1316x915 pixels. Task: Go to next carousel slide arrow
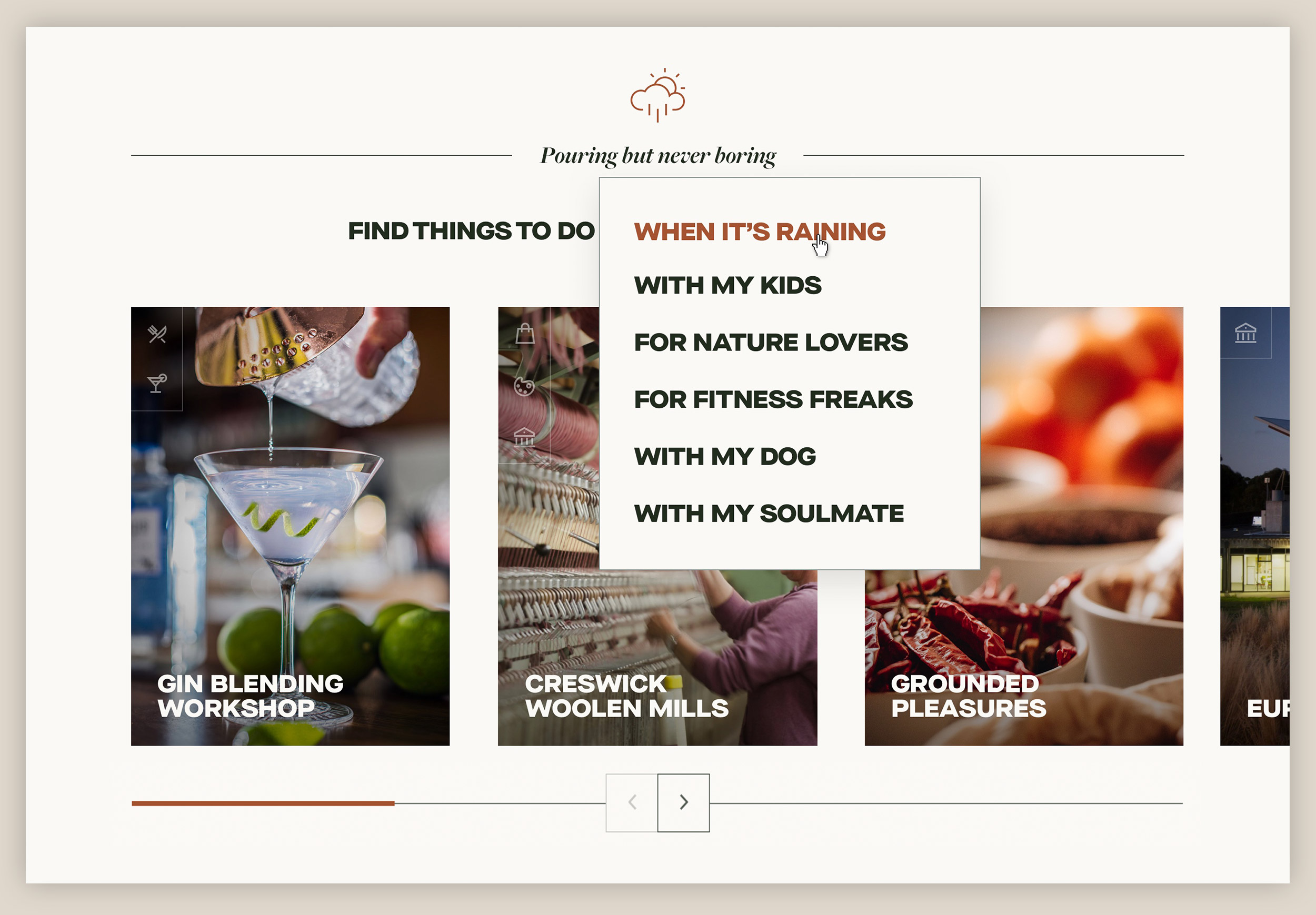tap(683, 803)
